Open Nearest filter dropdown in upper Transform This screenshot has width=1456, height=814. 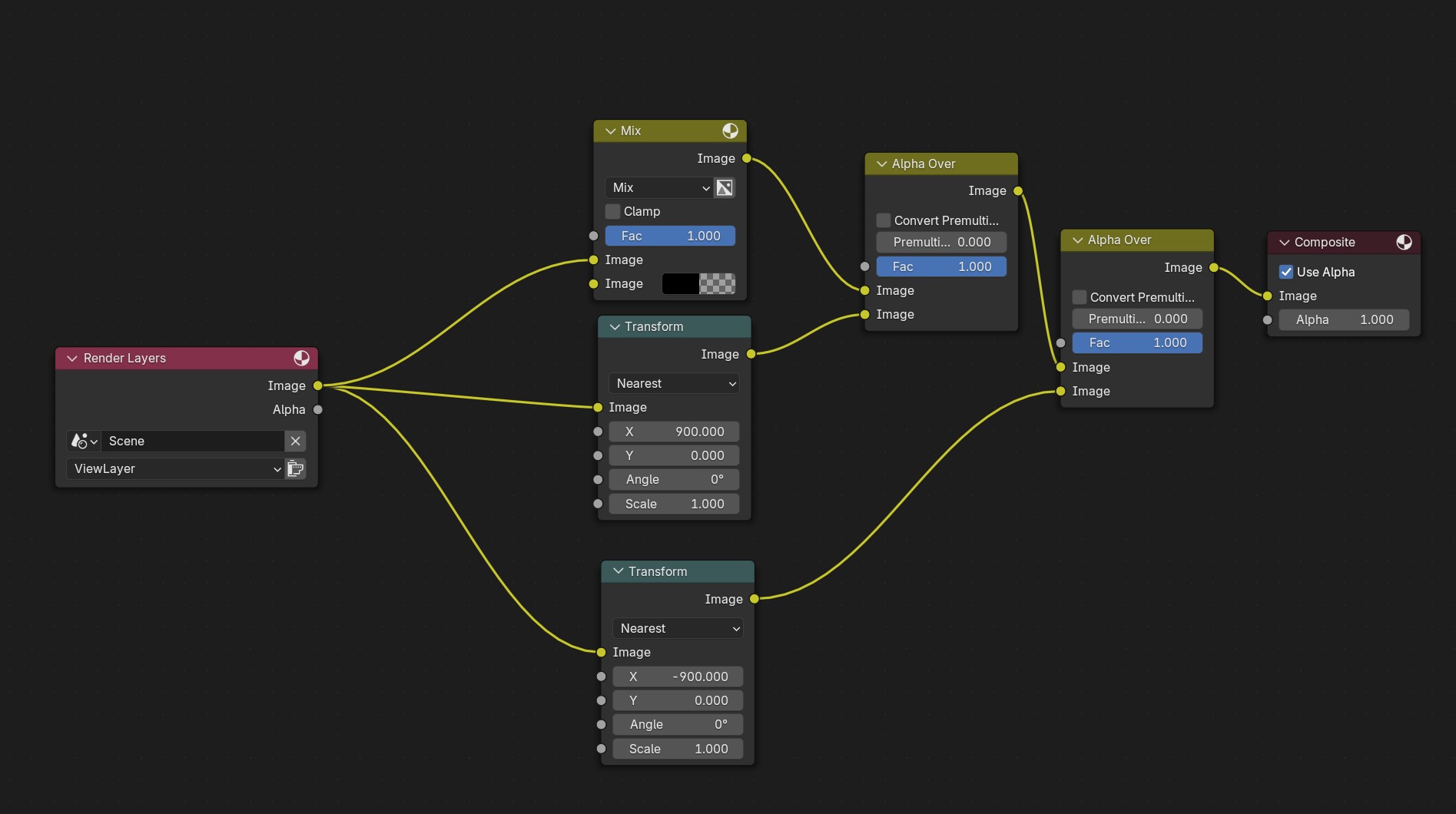(674, 383)
